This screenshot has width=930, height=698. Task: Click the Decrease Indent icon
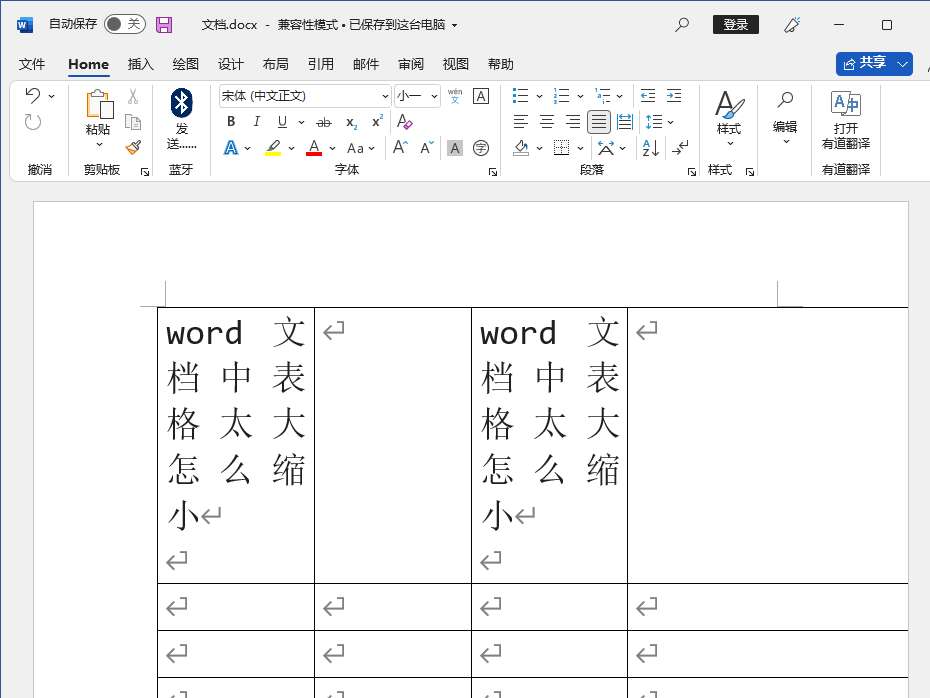pyautogui.click(x=648, y=95)
